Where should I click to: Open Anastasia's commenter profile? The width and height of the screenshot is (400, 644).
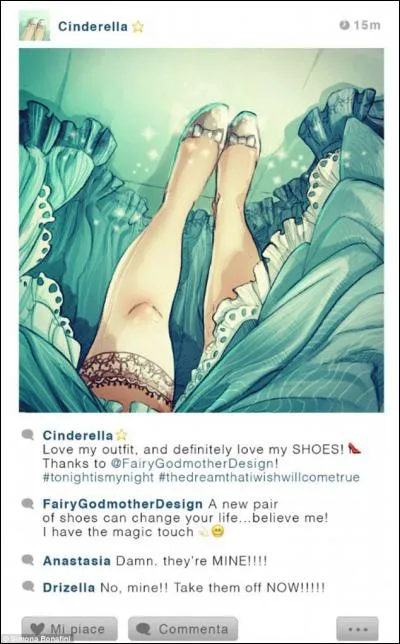coord(76,561)
